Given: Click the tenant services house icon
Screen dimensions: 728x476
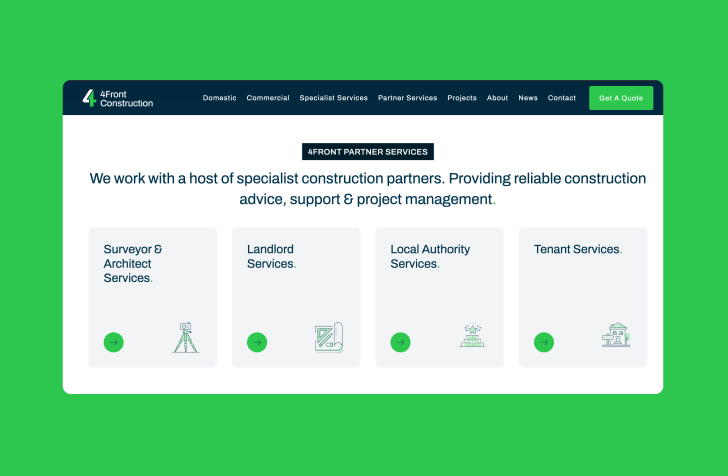Looking at the screenshot, I should coord(616,336).
